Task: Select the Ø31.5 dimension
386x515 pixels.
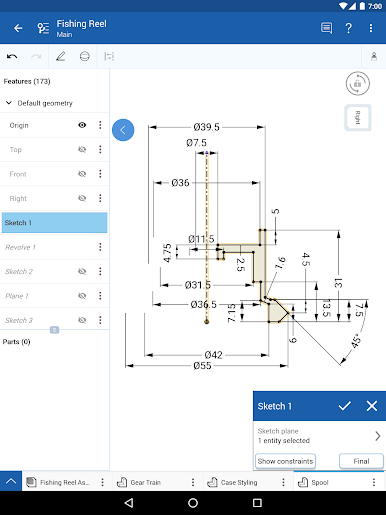Action: [x=198, y=285]
